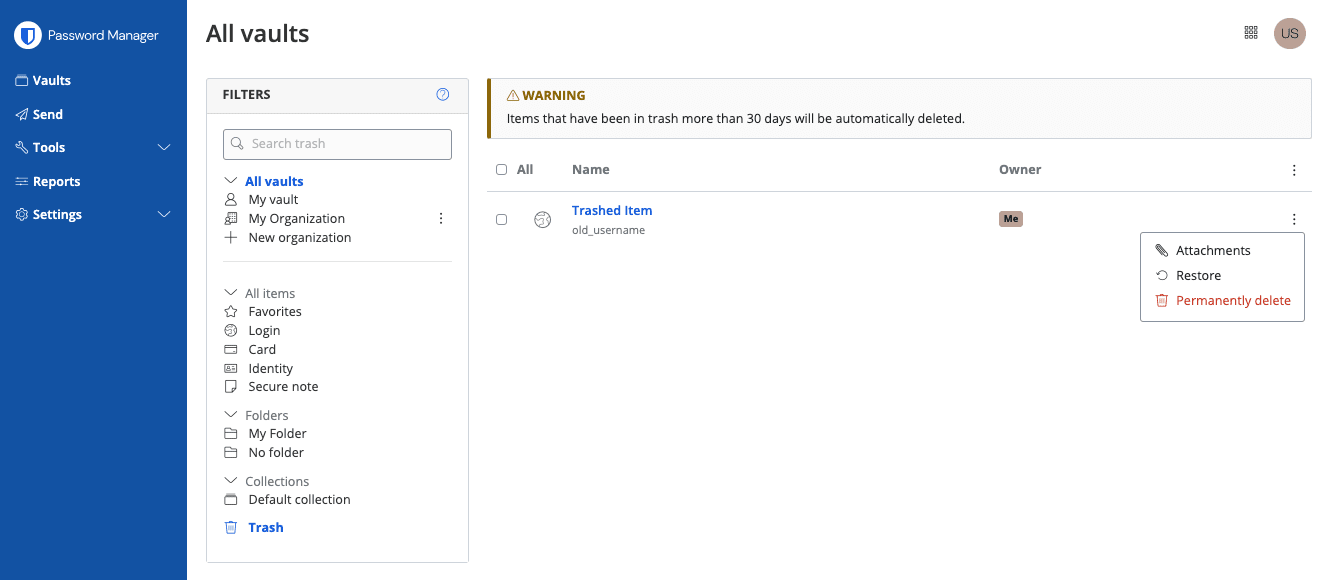Open the Trashed Item link

[x=612, y=210]
